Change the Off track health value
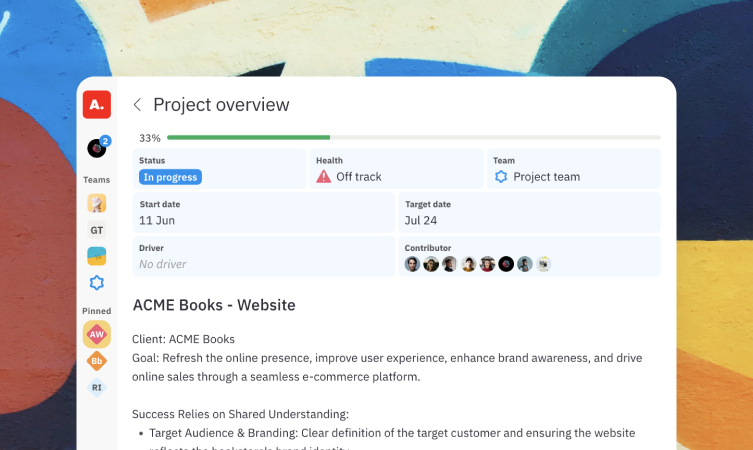Viewport: 753px width, 450px height. [x=359, y=177]
